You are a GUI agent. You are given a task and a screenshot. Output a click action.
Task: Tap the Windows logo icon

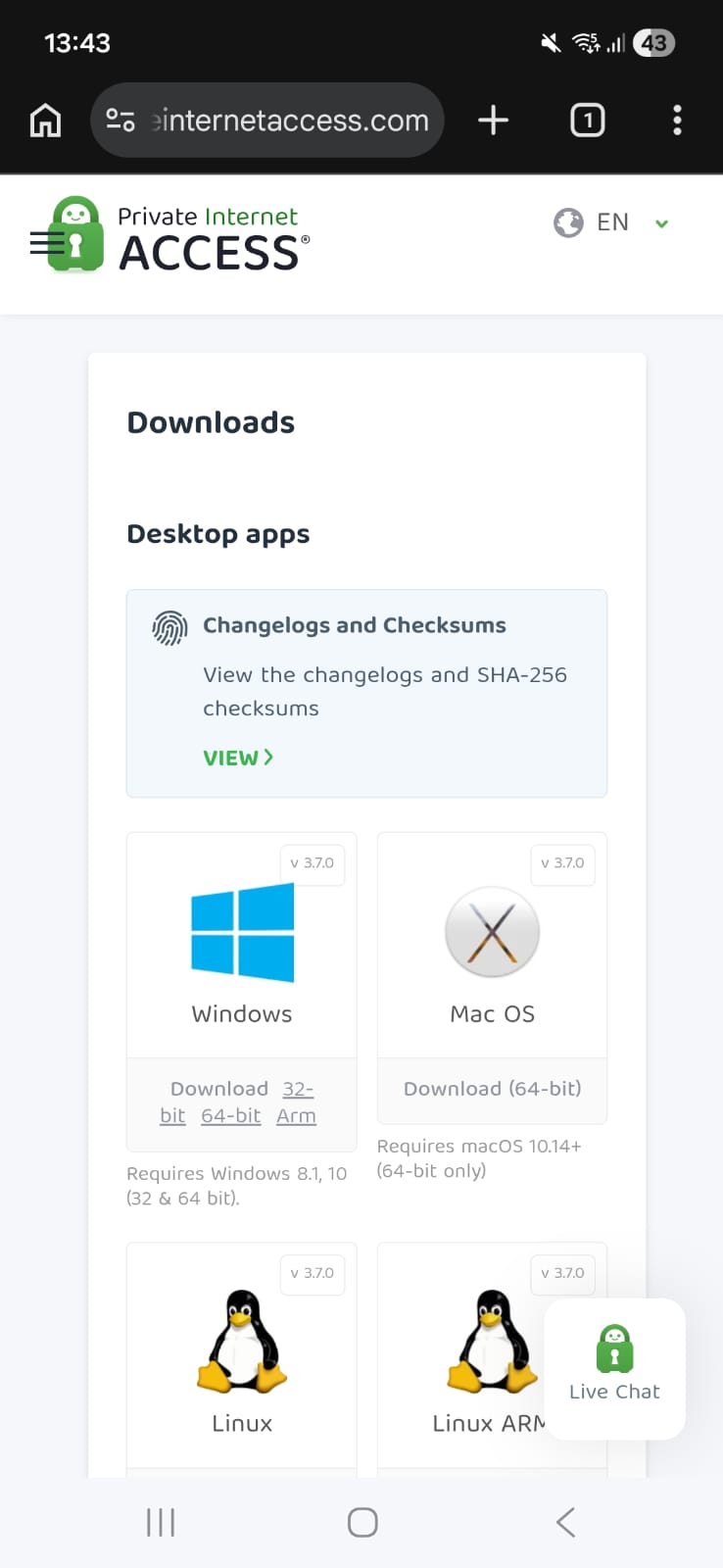coord(242,932)
